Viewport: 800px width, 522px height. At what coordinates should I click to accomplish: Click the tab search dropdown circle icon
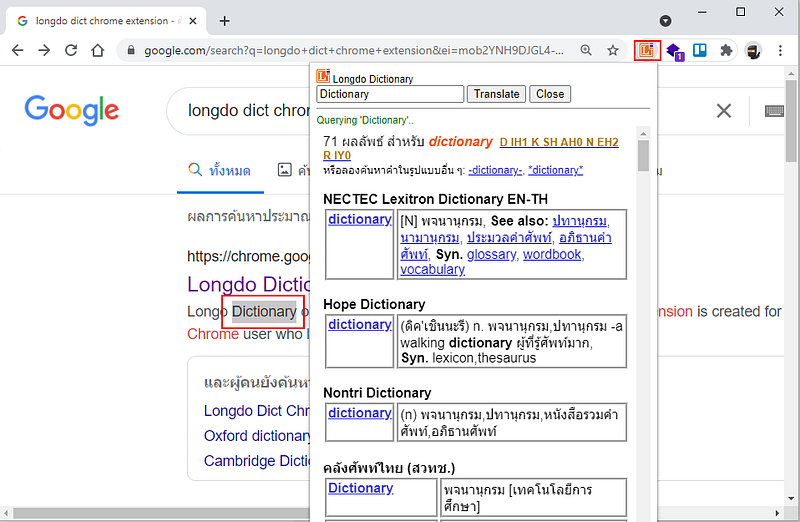[665, 21]
